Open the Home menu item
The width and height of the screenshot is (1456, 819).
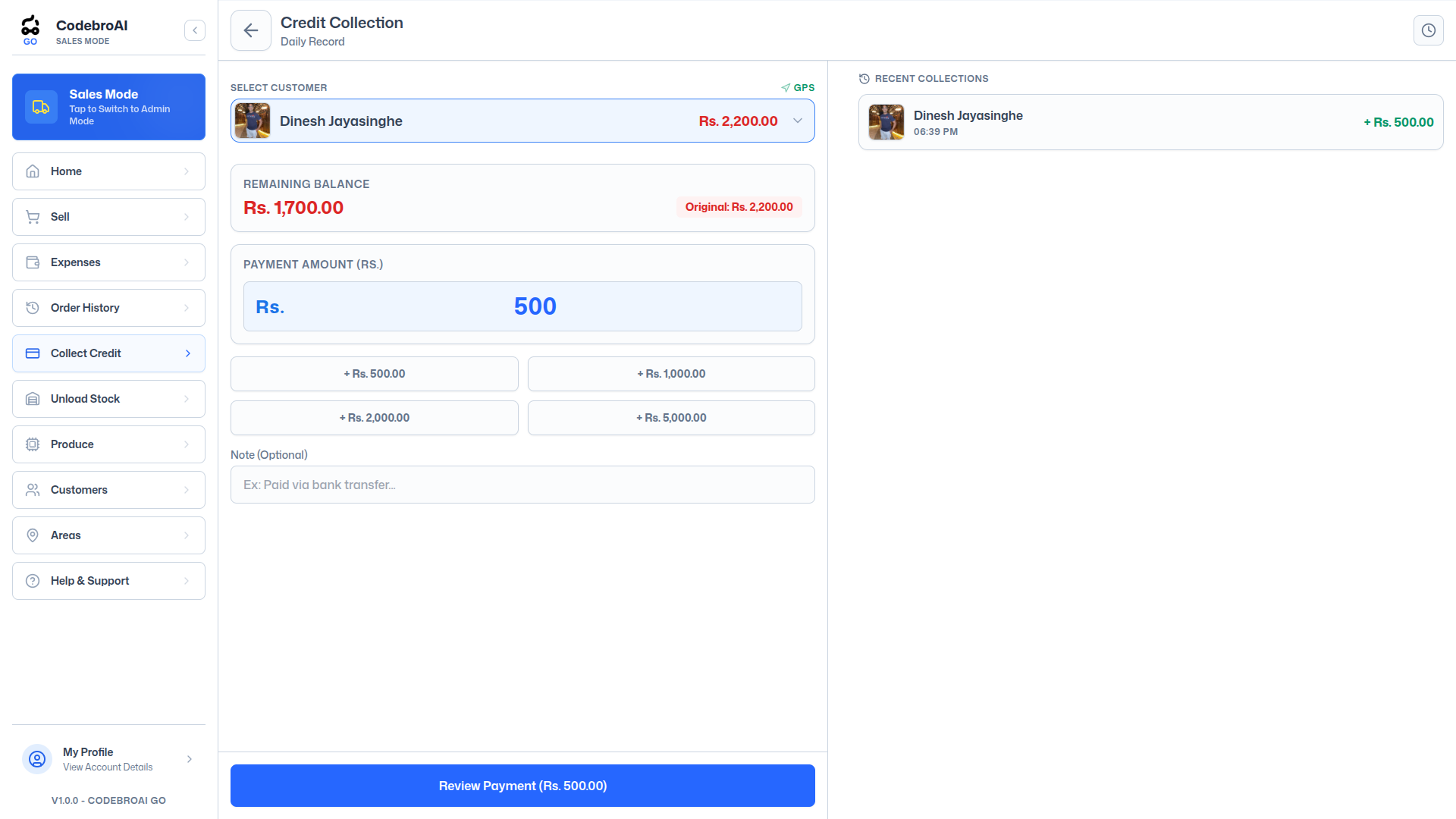click(x=108, y=171)
